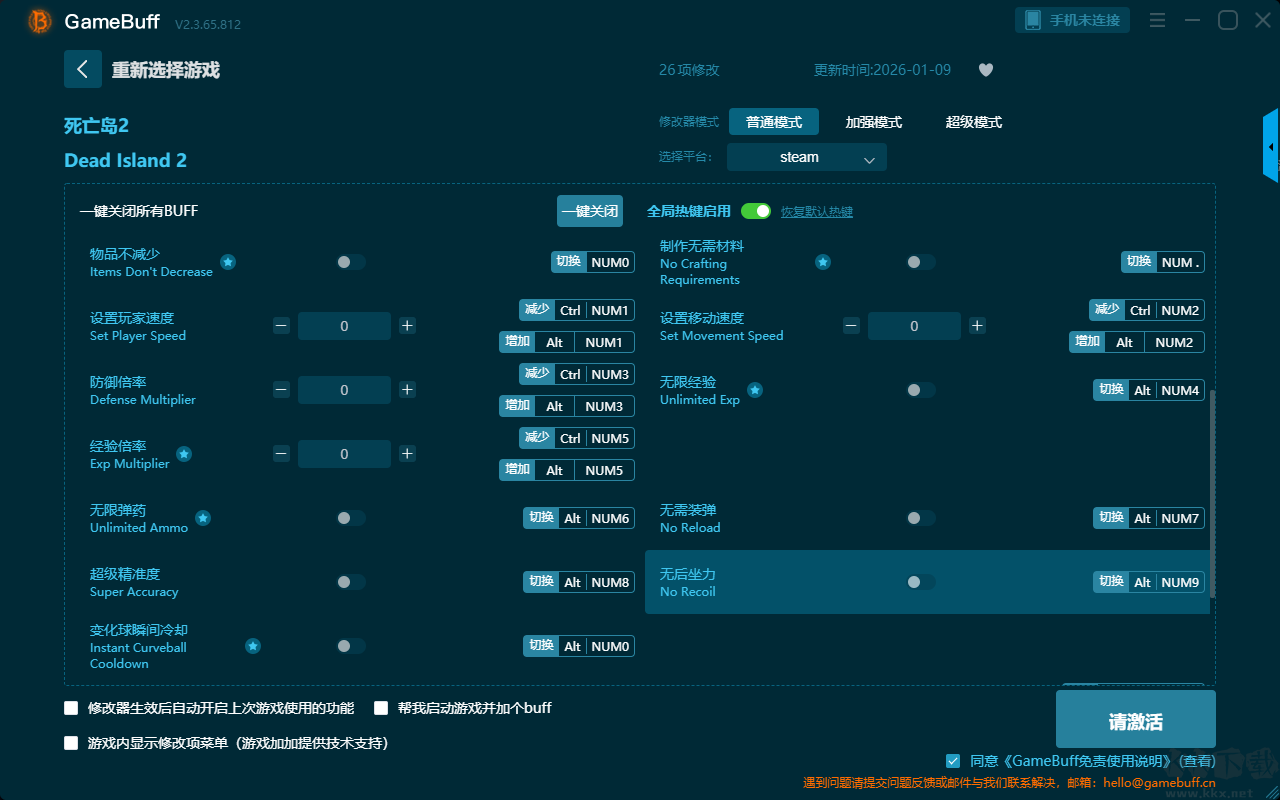The width and height of the screenshot is (1280, 800).
Task: Click the phone not connected button
Action: [1073, 20]
